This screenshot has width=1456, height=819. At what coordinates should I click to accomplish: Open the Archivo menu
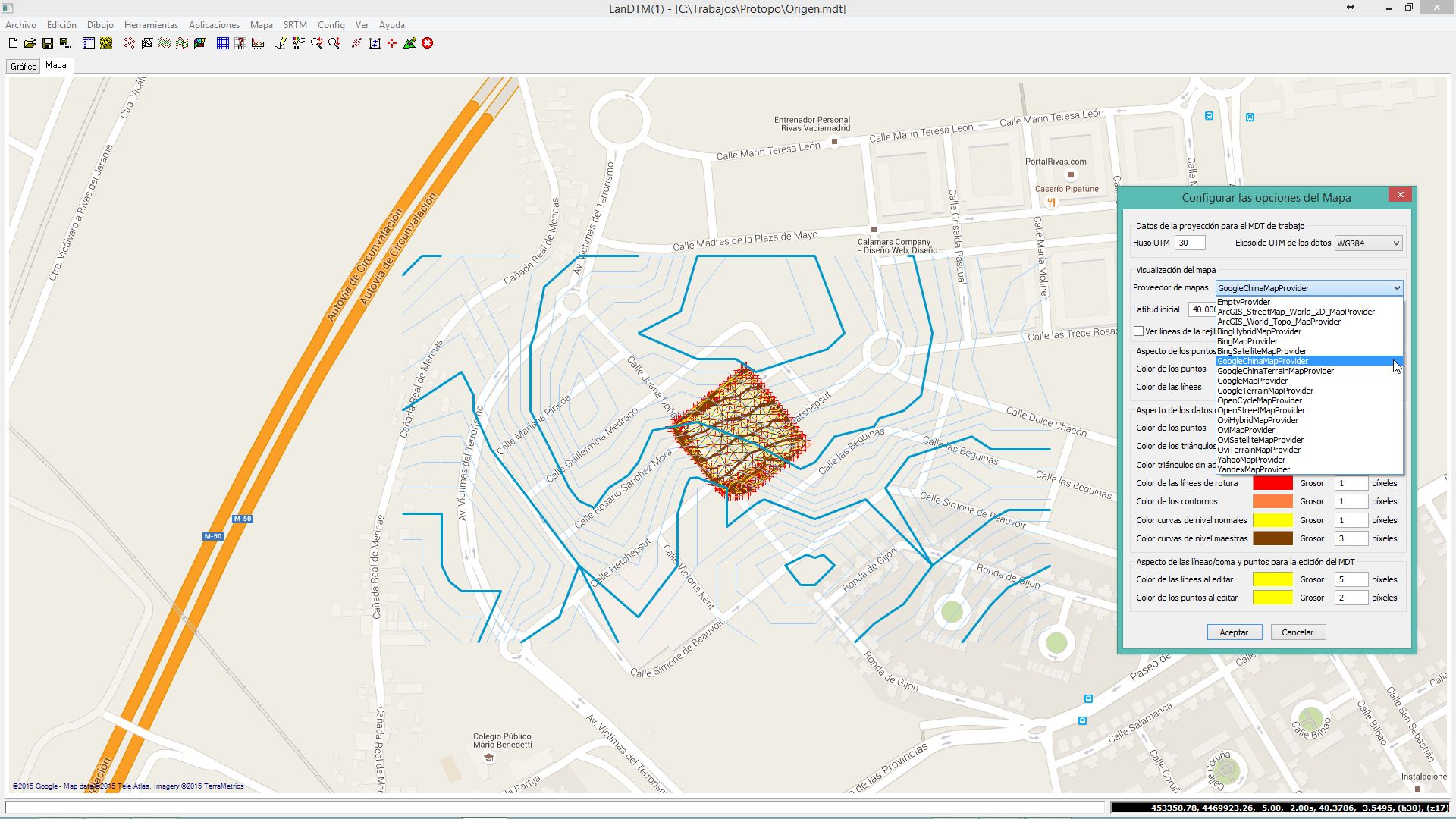tap(20, 25)
